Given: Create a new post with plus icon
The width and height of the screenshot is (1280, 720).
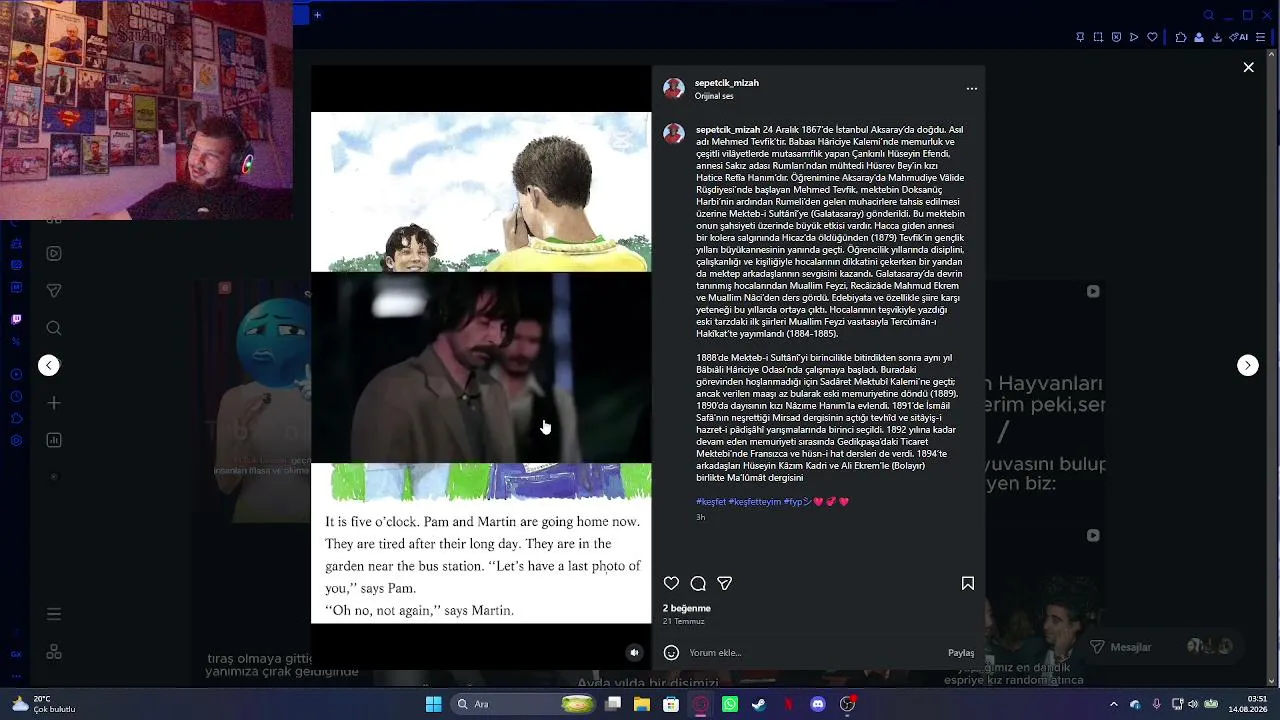Looking at the screenshot, I should click(54, 403).
